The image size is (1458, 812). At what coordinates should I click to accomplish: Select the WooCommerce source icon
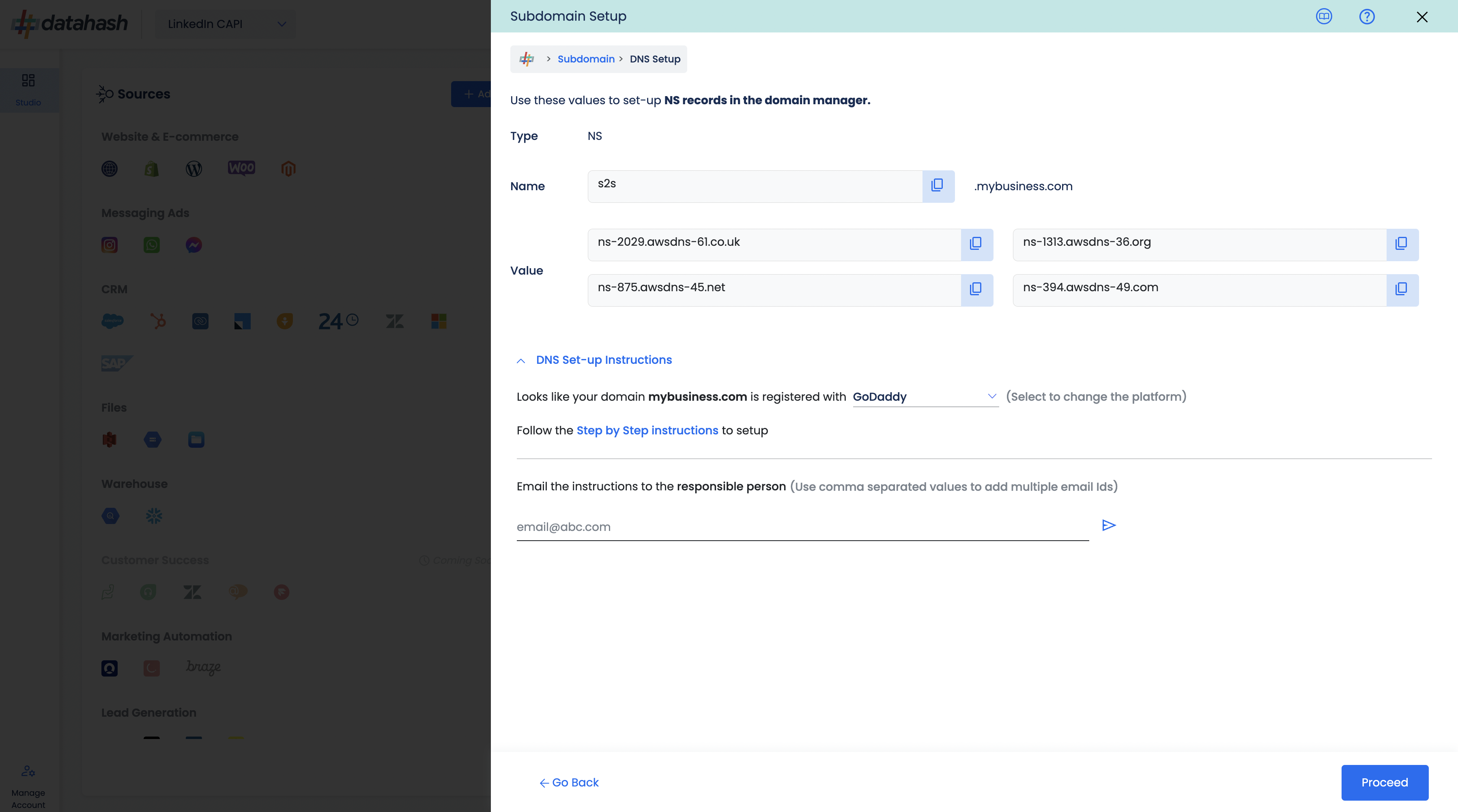click(242, 168)
